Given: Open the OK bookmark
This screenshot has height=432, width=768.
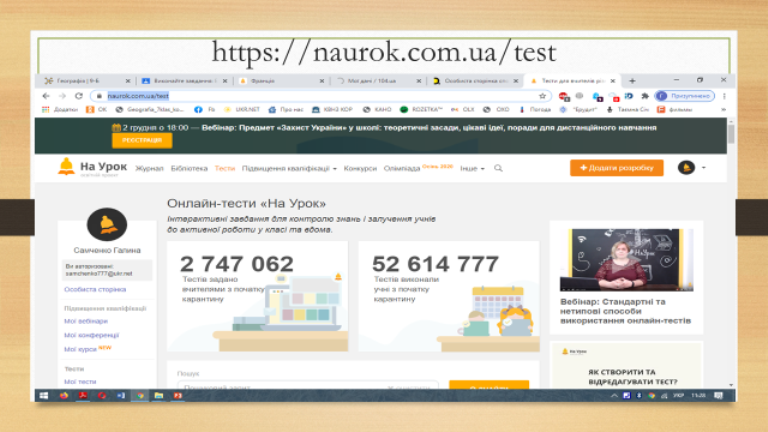Looking at the screenshot, I should pyautogui.click(x=96, y=110).
